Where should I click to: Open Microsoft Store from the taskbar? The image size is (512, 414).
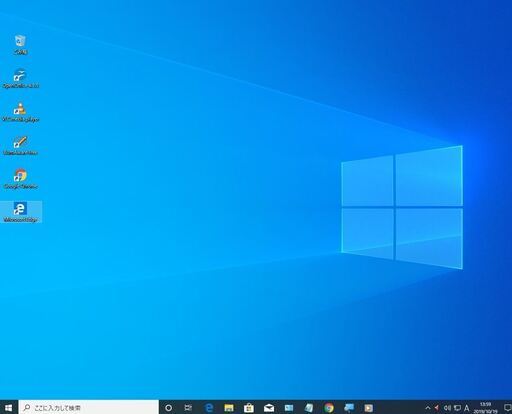[249, 408]
